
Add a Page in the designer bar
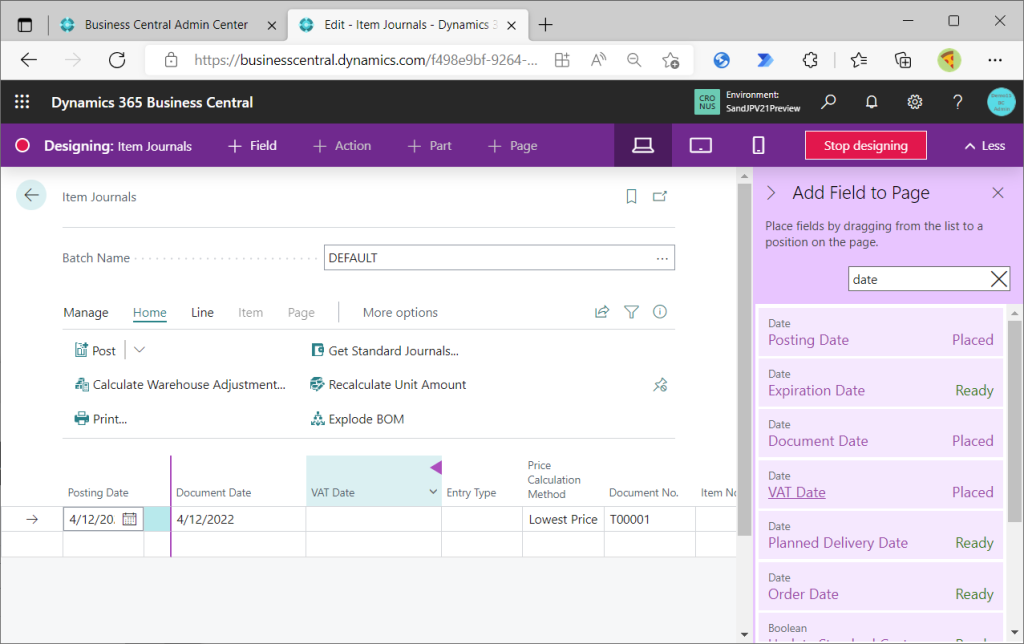pos(513,146)
